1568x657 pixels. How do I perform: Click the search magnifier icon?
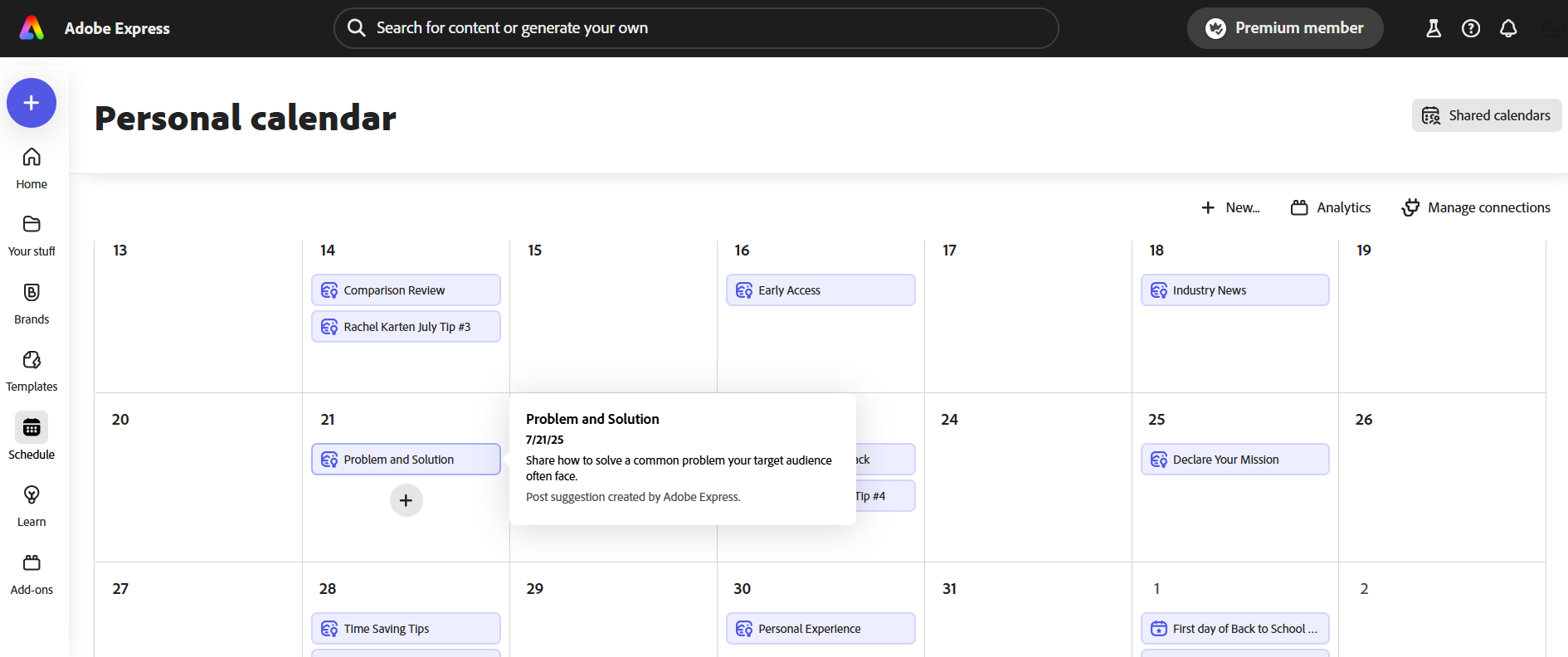pos(357,28)
